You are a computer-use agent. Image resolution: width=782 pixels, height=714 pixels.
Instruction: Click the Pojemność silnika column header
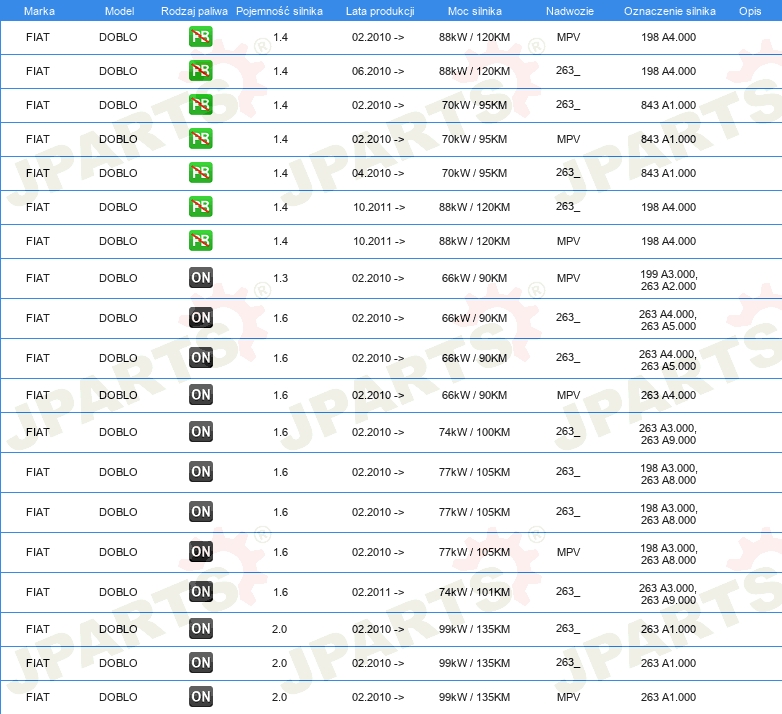coord(279,11)
